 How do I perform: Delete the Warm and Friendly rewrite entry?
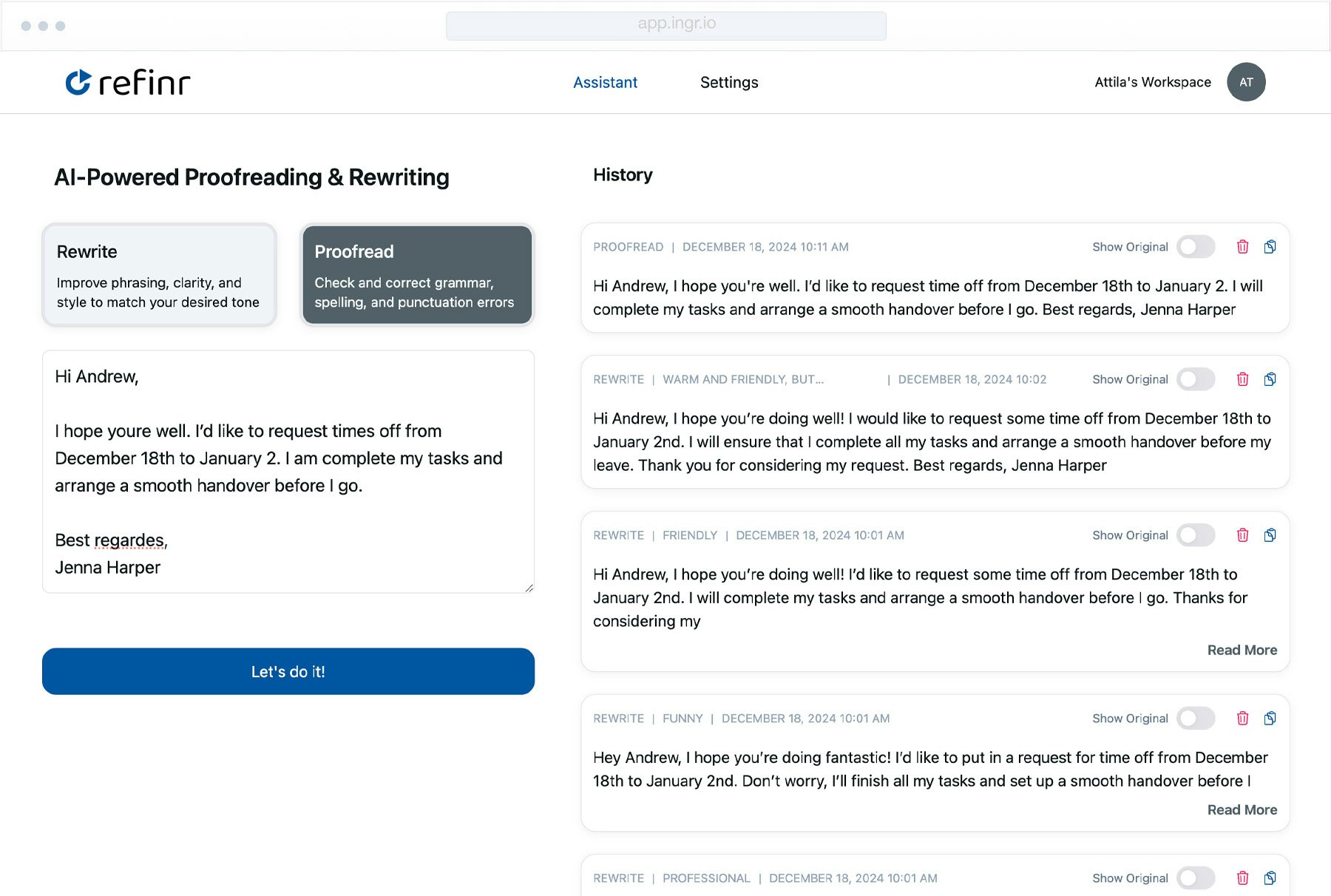1242,379
